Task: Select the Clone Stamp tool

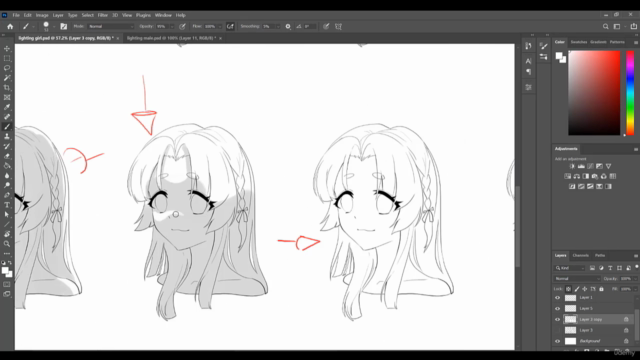Action: (x=7, y=137)
